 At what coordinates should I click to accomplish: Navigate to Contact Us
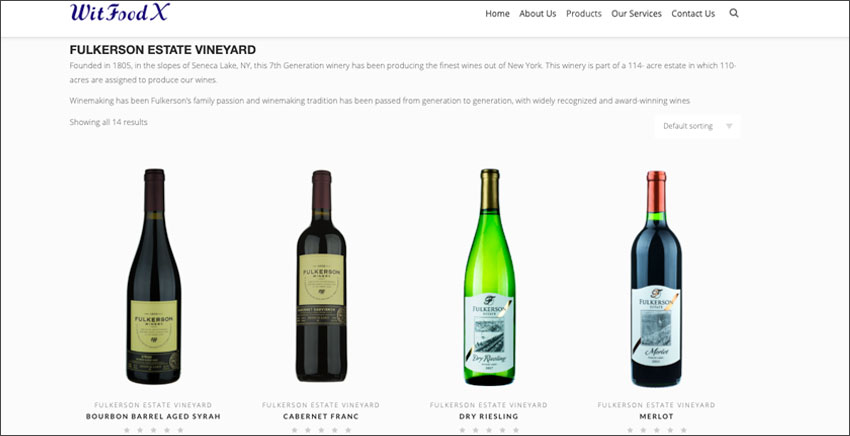pos(693,14)
